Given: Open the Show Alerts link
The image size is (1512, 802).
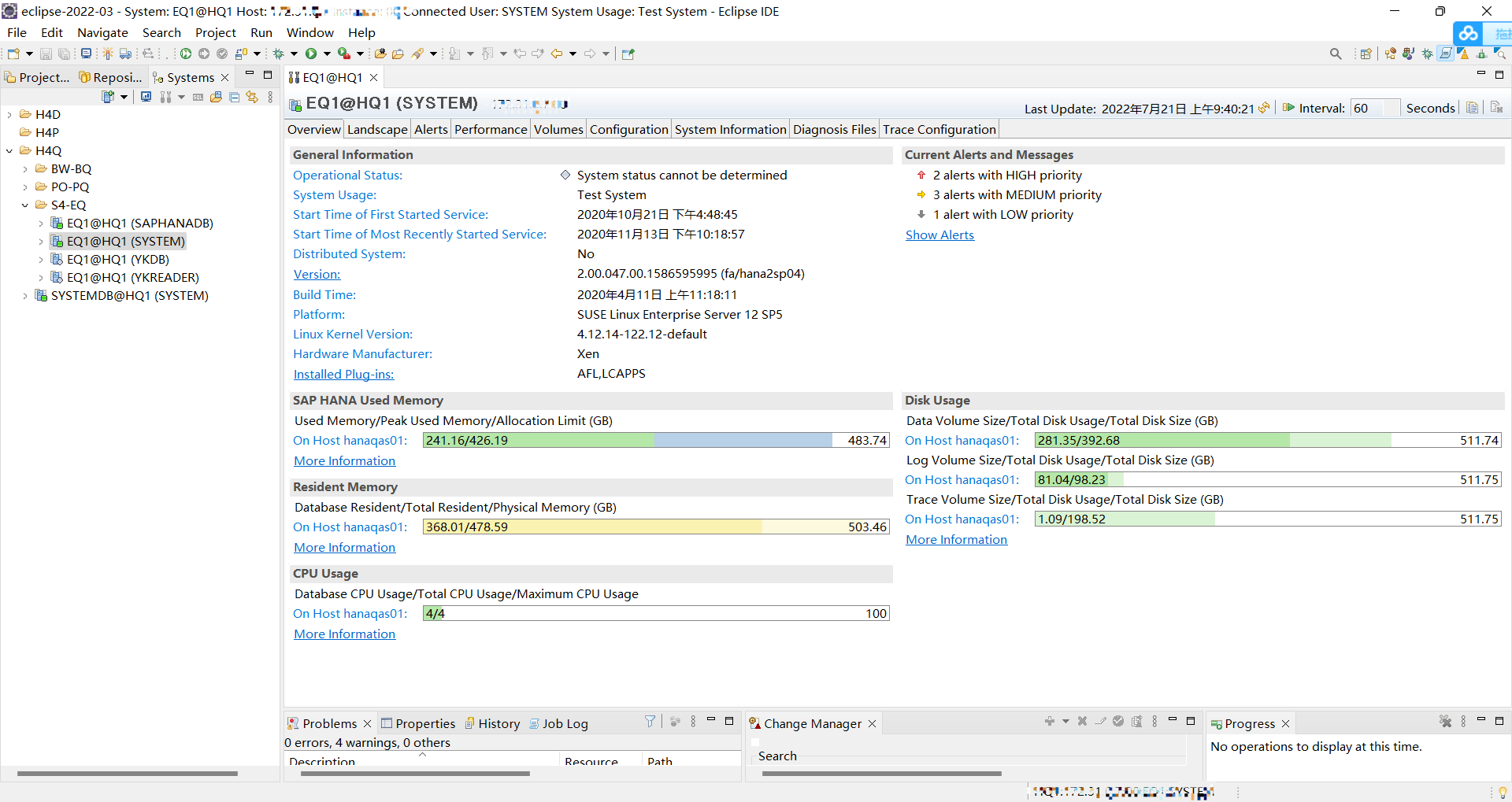Looking at the screenshot, I should (939, 235).
